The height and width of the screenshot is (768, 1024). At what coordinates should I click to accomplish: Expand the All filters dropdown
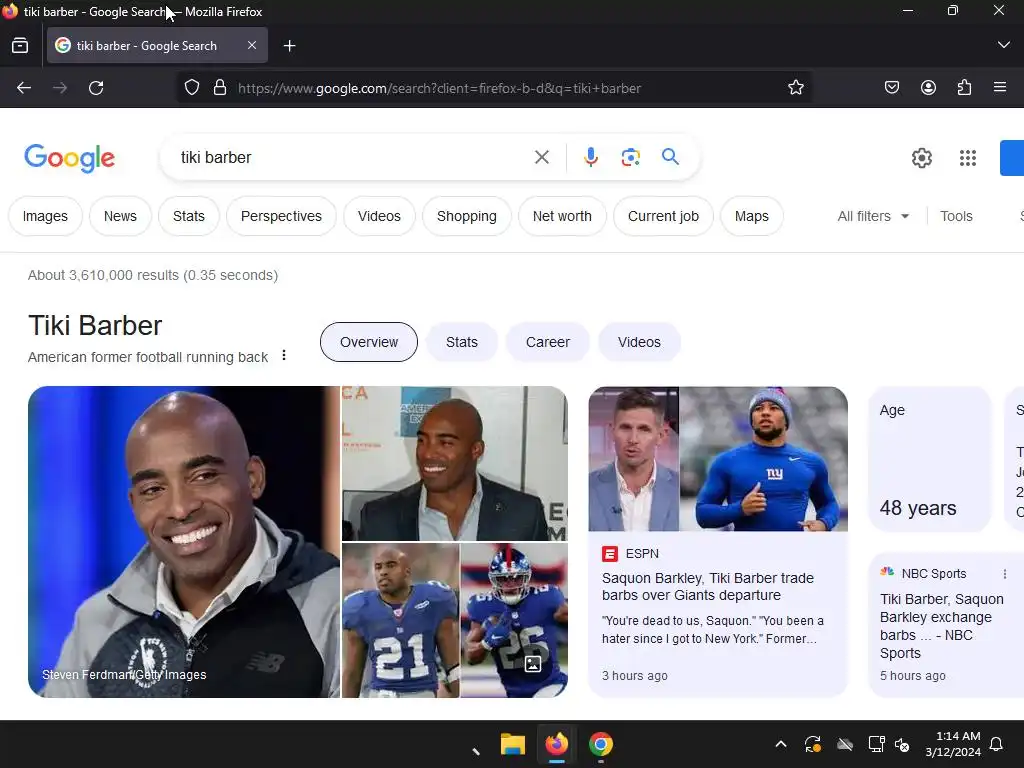[x=873, y=216]
